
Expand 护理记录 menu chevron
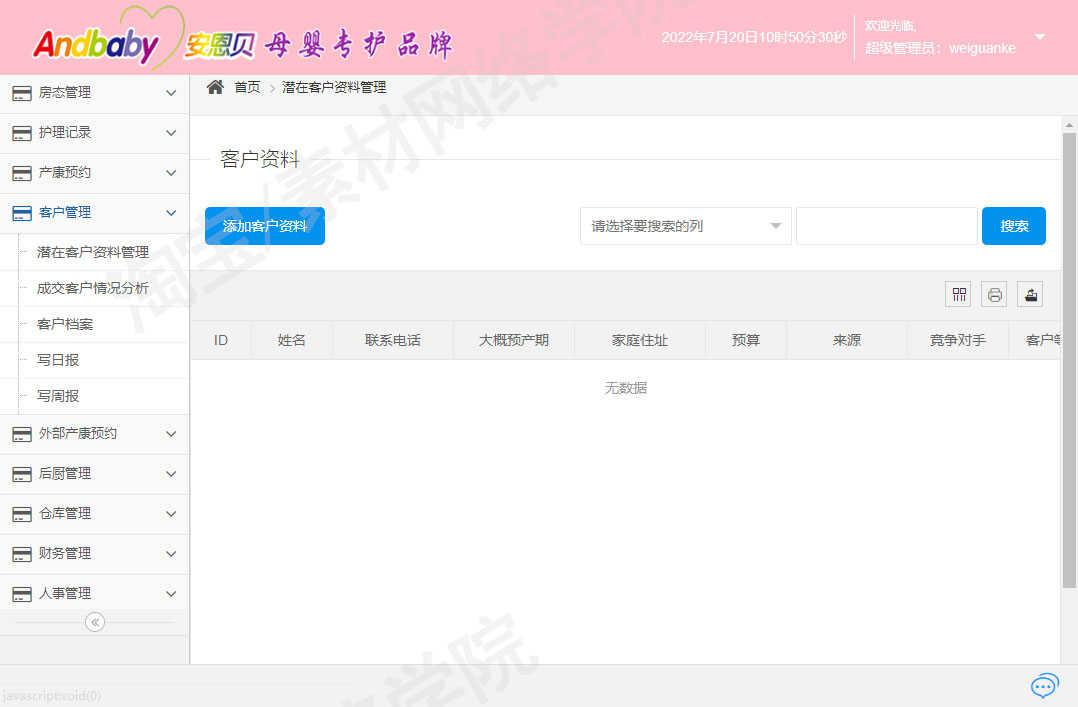click(171, 133)
